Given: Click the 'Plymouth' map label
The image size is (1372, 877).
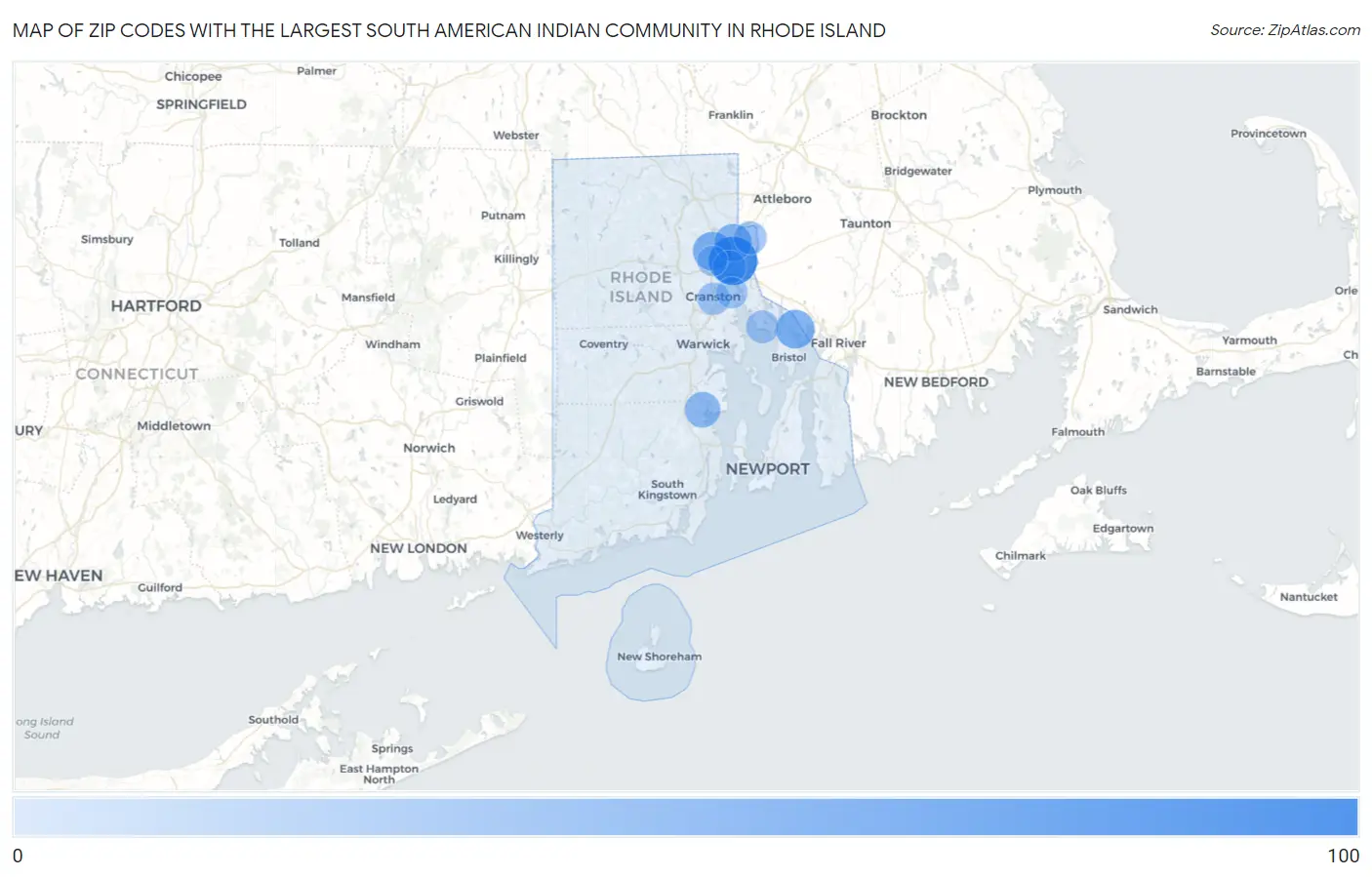Looking at the screenshot, I should point(1054,190).
